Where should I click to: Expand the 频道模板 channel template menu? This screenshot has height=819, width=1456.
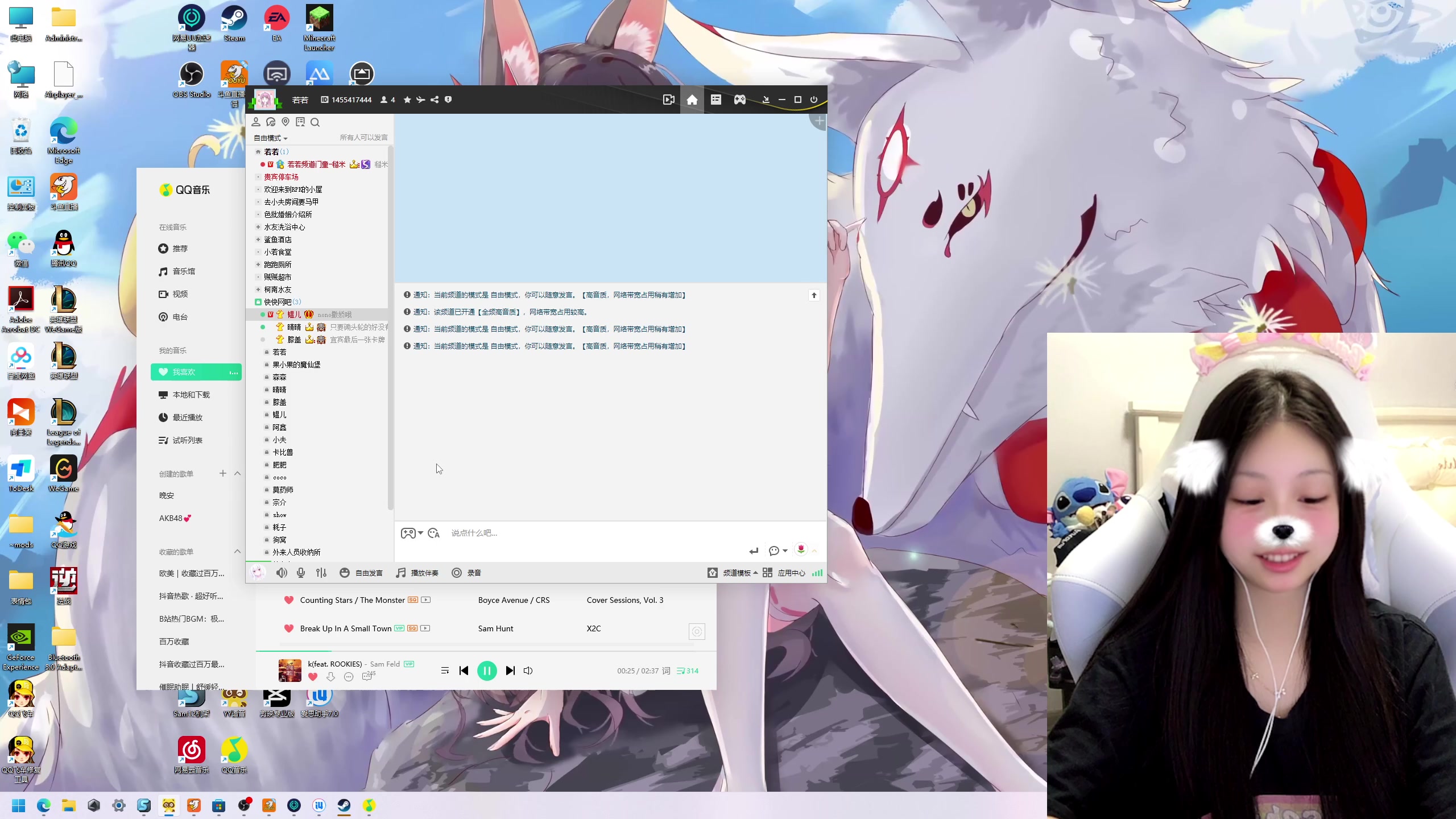[733, 573]
